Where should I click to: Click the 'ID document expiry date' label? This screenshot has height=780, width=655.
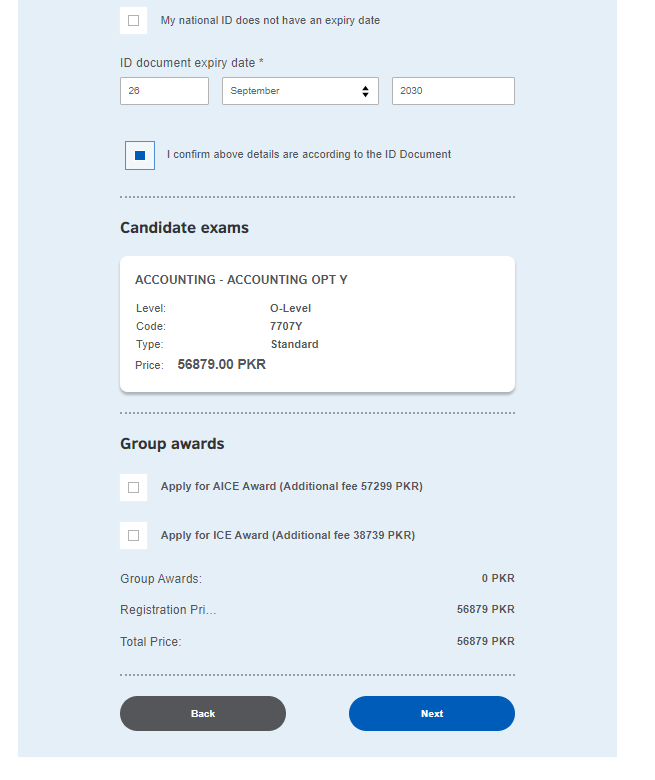(191, 63)
